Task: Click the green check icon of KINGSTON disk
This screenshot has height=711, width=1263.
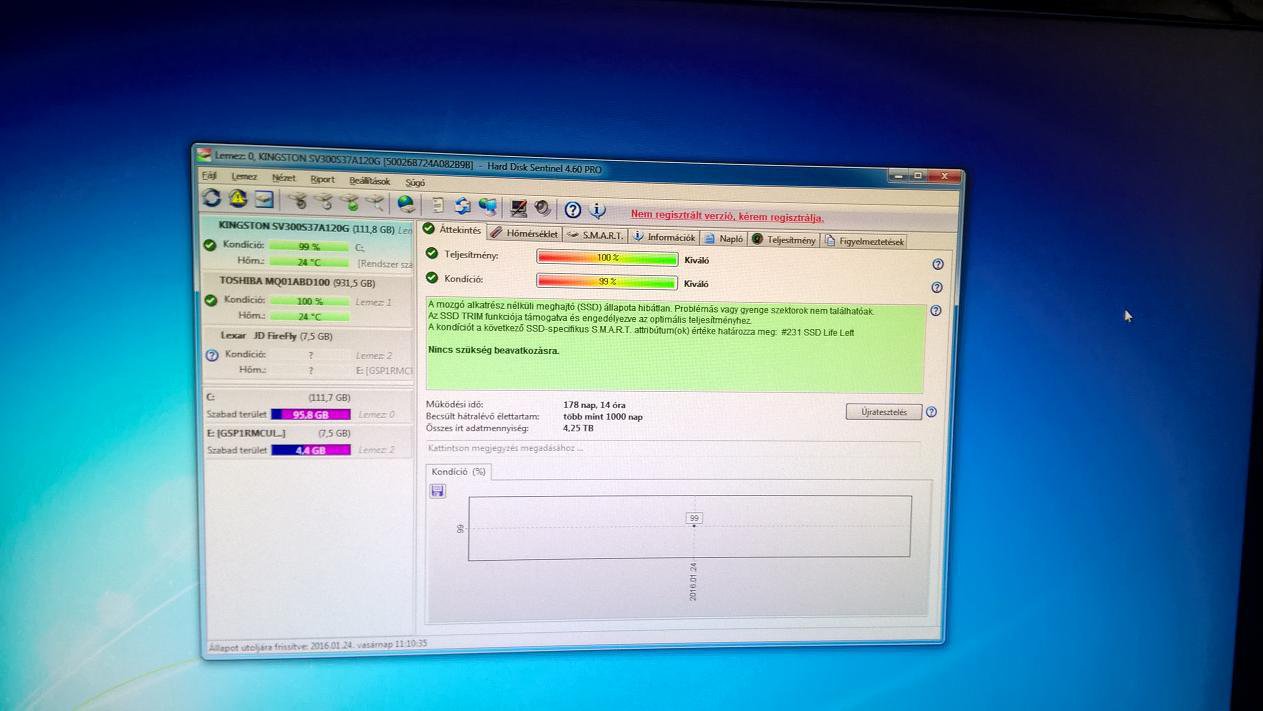Action: (210, 245)
